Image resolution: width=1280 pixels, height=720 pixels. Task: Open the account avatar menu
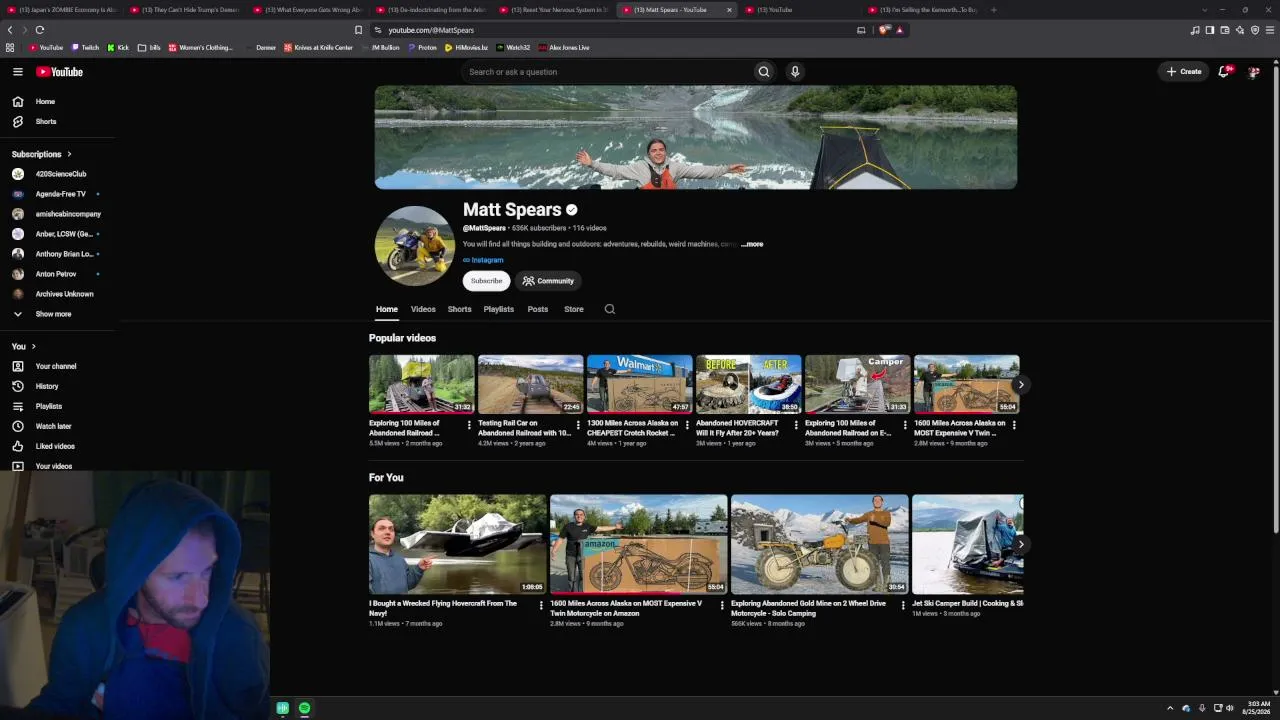pos(1254,72)
